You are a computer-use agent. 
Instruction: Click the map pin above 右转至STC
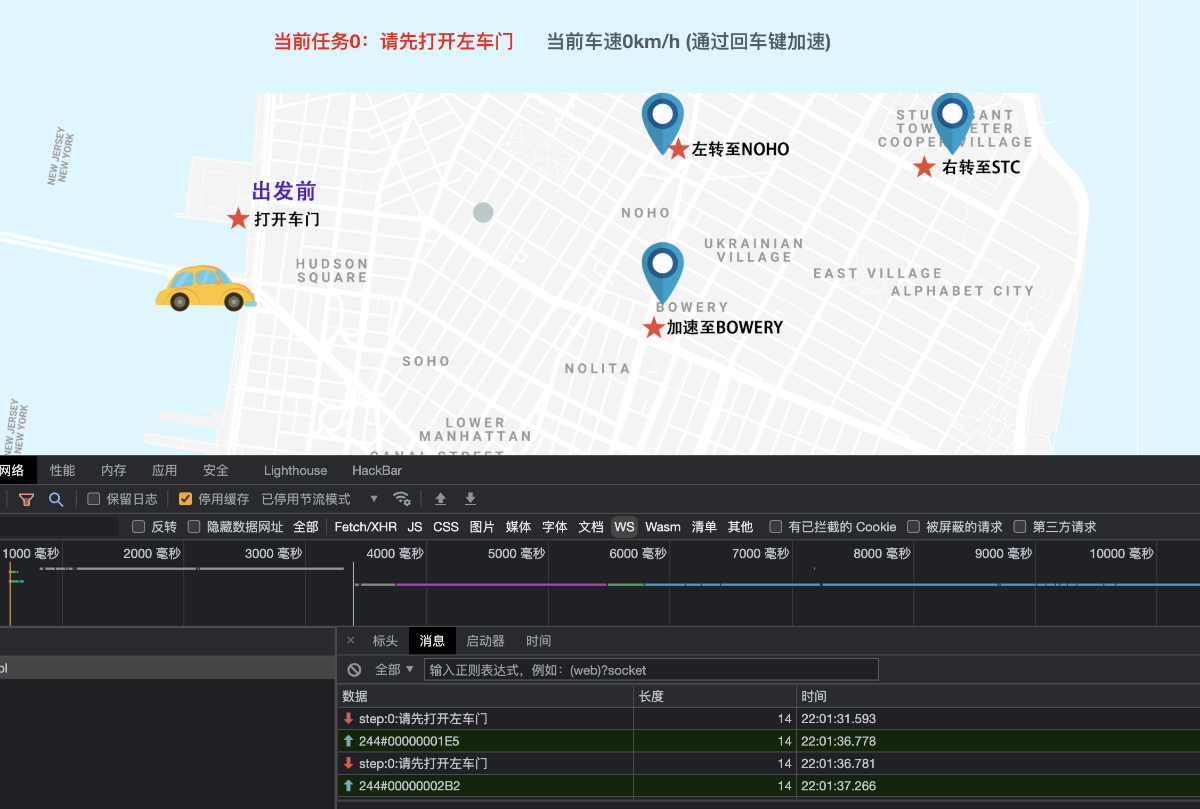[x=952, y=124]
